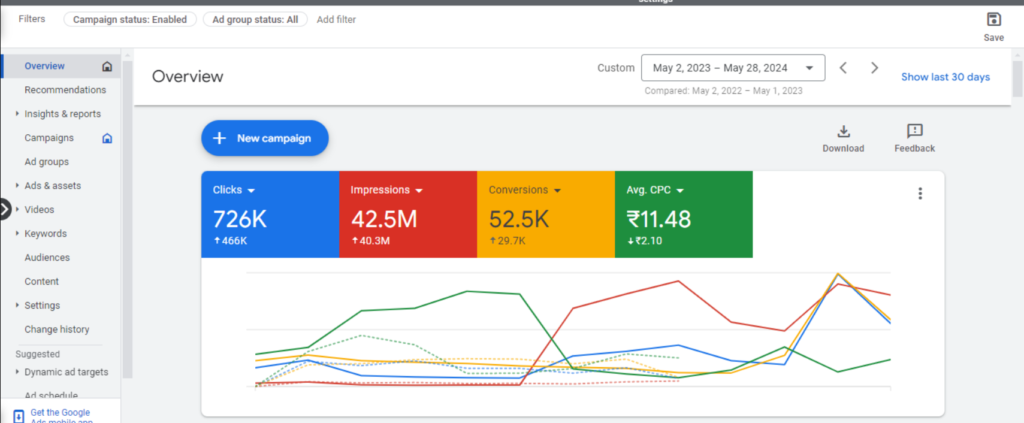
Task: Click Ad group status: All filter chip
Action: [x=255, y=20]
